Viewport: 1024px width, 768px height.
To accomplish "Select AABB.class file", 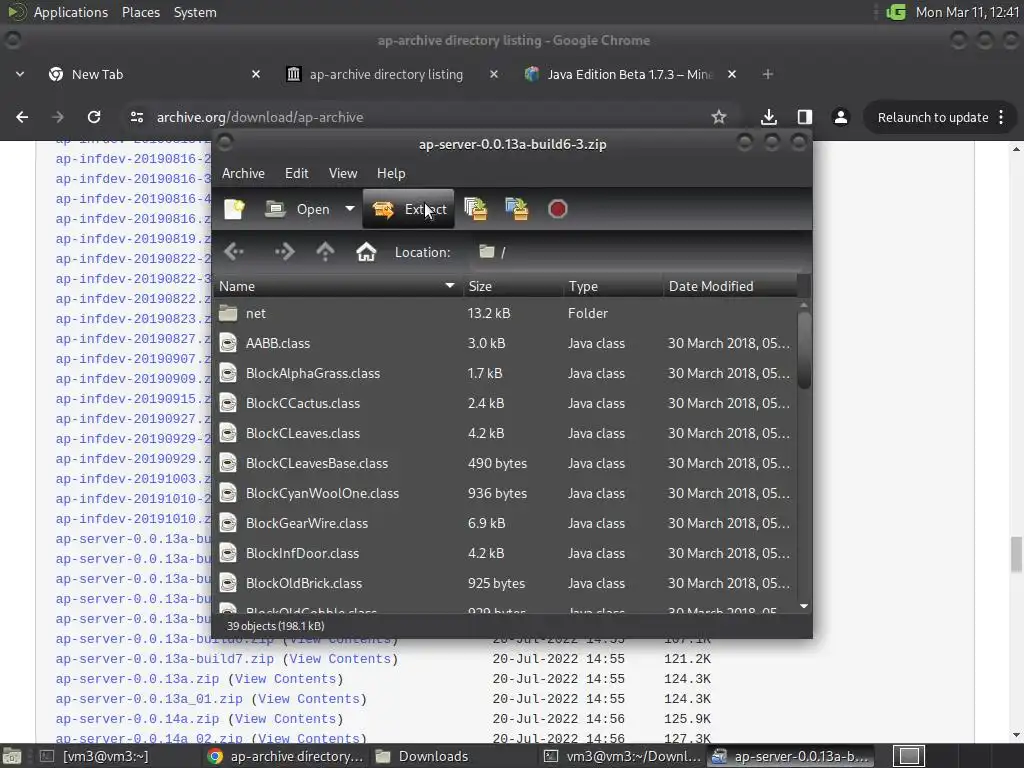I will (x=505, y=344).
